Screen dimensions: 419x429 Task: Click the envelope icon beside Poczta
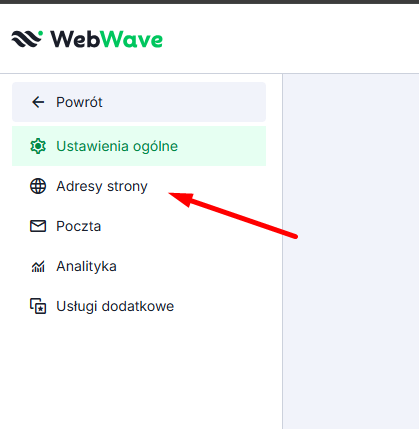pyautogui.click(x=38, y=226)
